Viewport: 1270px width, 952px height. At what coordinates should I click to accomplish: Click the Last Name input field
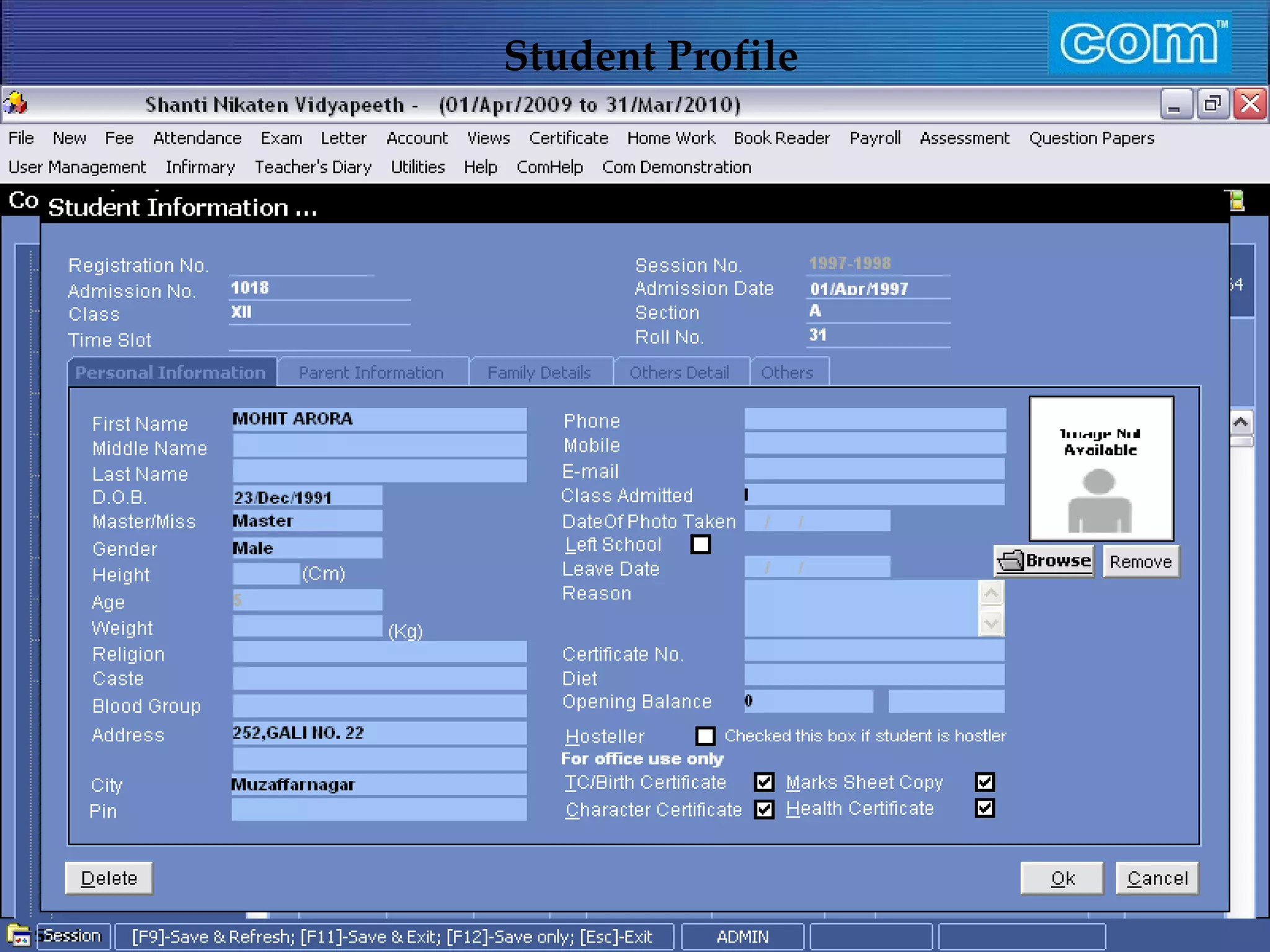point(380,470)
